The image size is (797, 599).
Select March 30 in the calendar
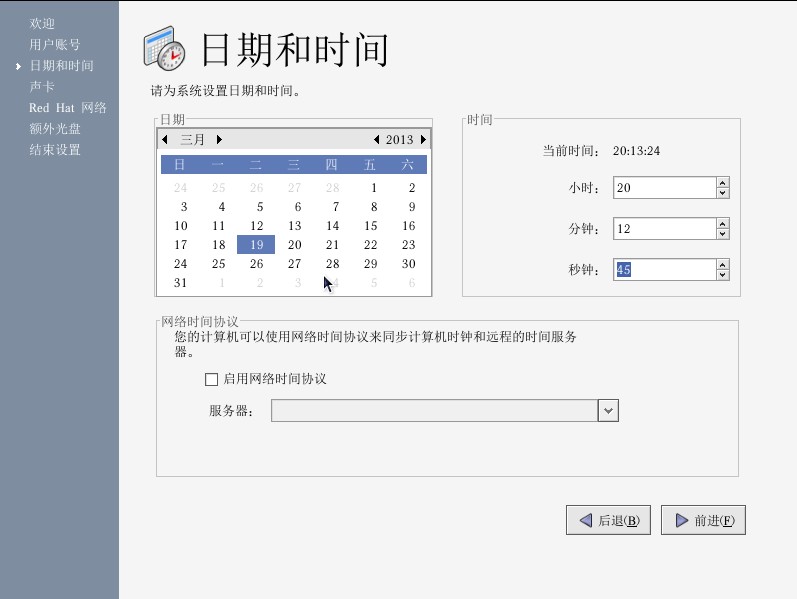coord(408,264)
